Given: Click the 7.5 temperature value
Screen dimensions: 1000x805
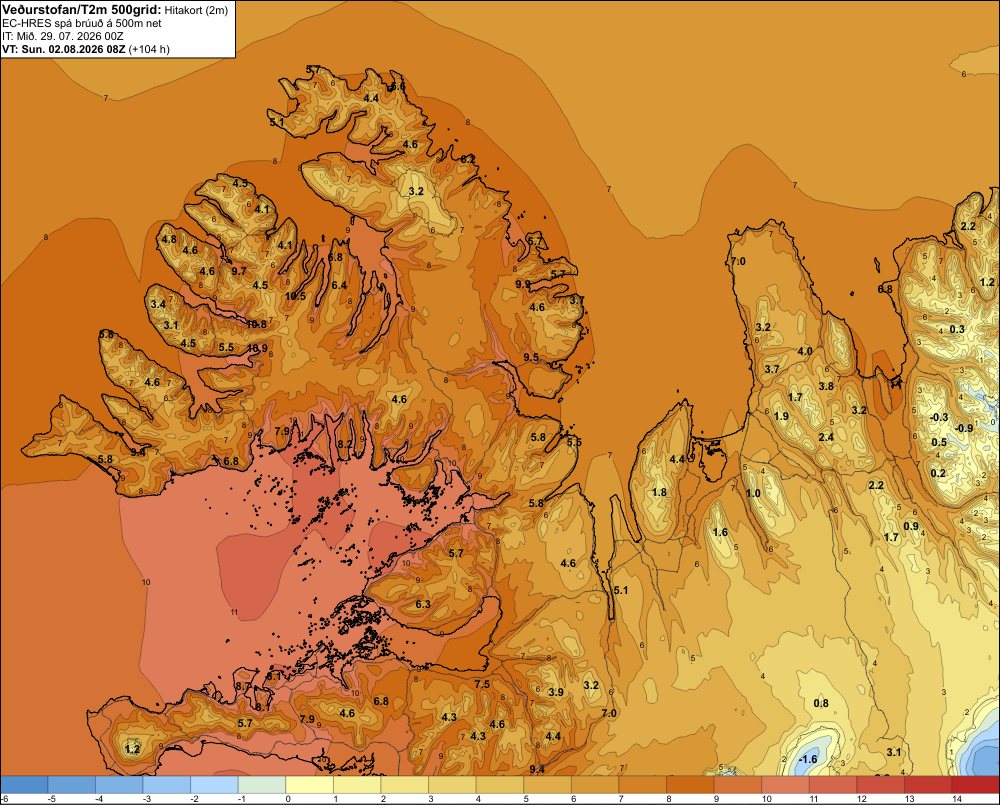Looking at the screenshot, I should click(x=482, y=684).
